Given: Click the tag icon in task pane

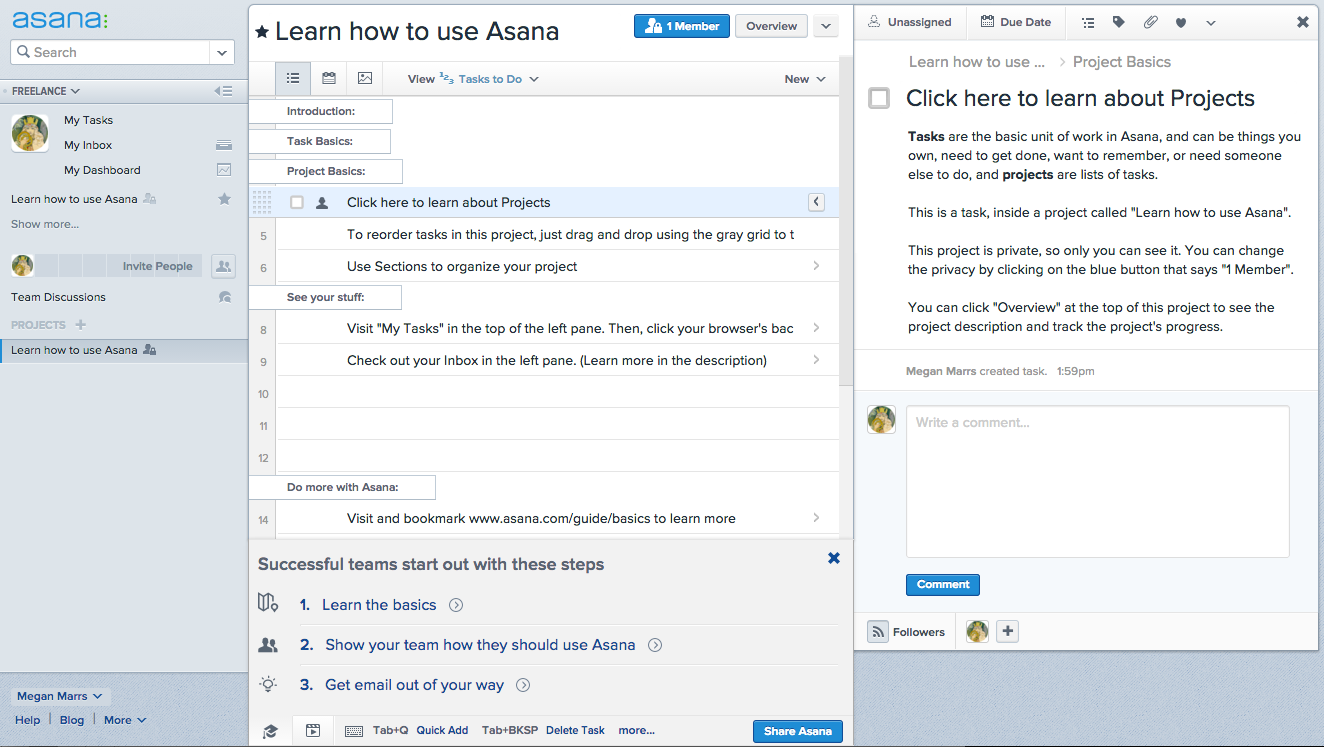Looking at the screenshot, I should [1119, 22].
